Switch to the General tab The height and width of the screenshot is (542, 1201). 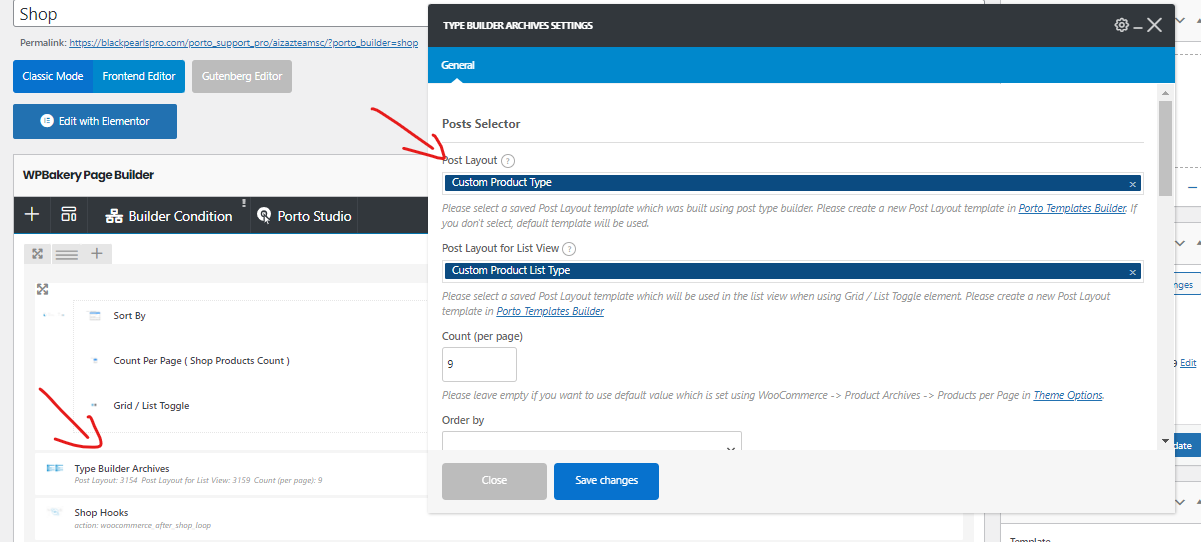pyautogui.click(x=458, y=65)
